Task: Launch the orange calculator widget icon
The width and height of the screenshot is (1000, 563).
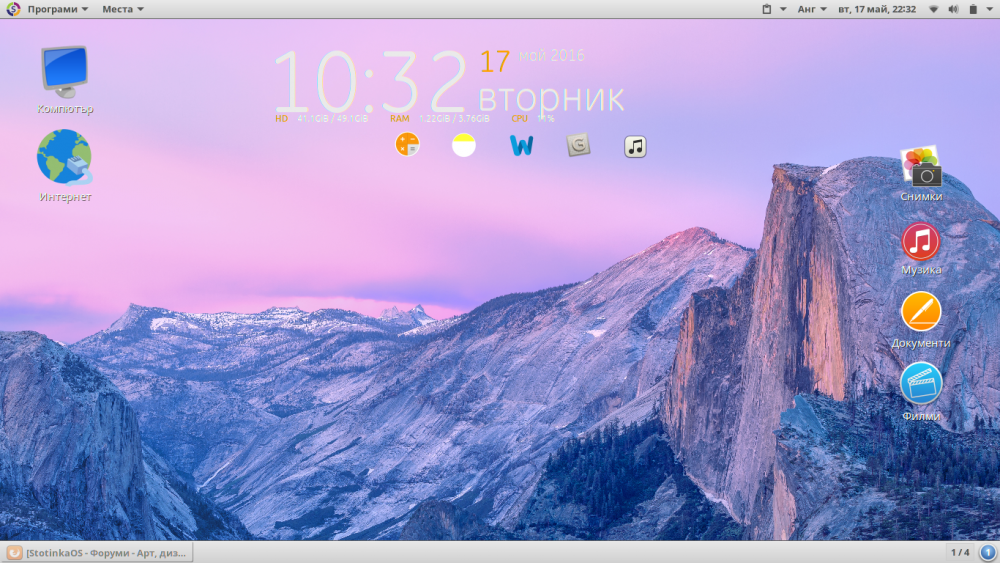Action: pos(407,145)
